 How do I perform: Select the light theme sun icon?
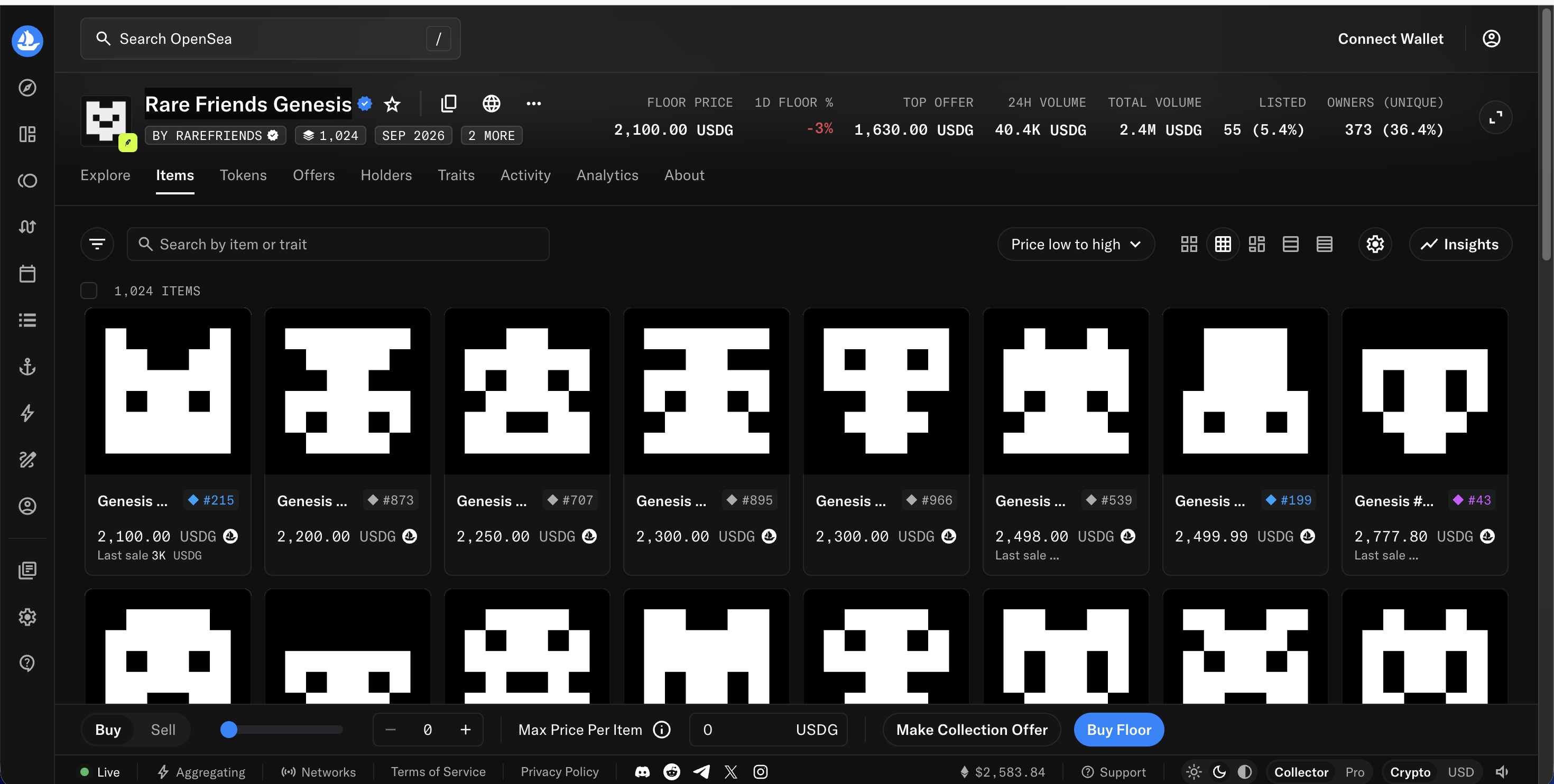tap(1194, 772)
